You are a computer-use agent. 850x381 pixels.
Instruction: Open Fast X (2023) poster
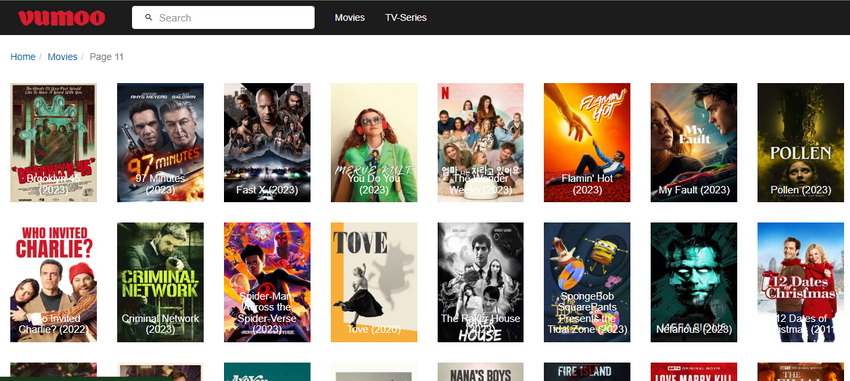(267, 142)
